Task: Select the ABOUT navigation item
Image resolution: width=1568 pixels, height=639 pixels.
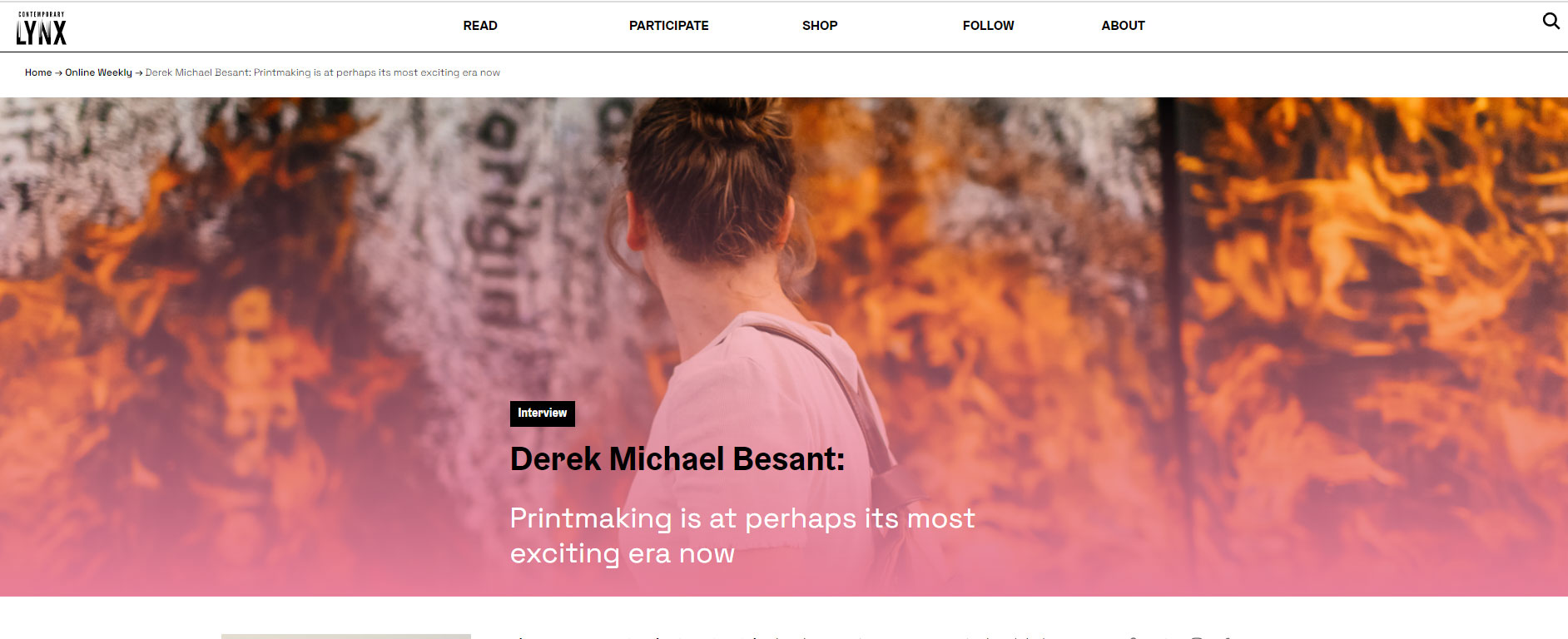Action: click(x=1123, y=26)
